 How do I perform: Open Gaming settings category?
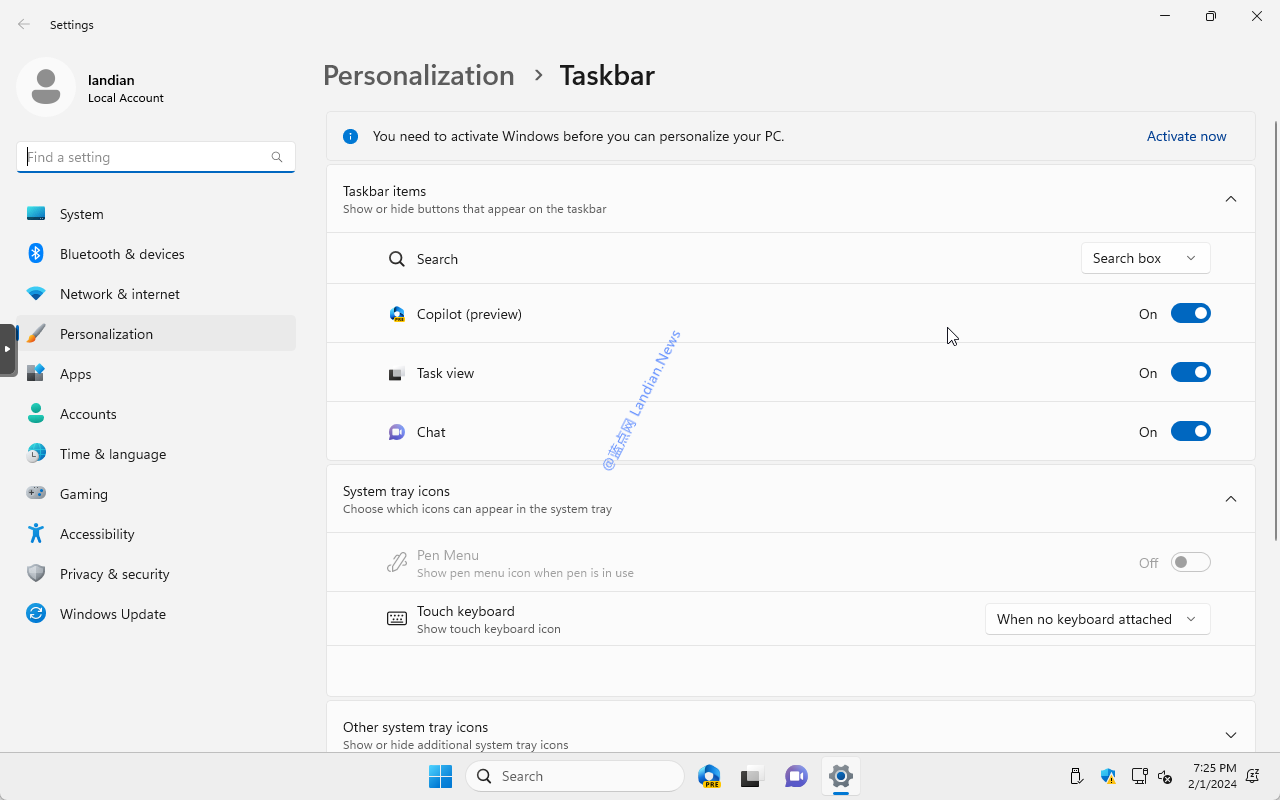156,494
